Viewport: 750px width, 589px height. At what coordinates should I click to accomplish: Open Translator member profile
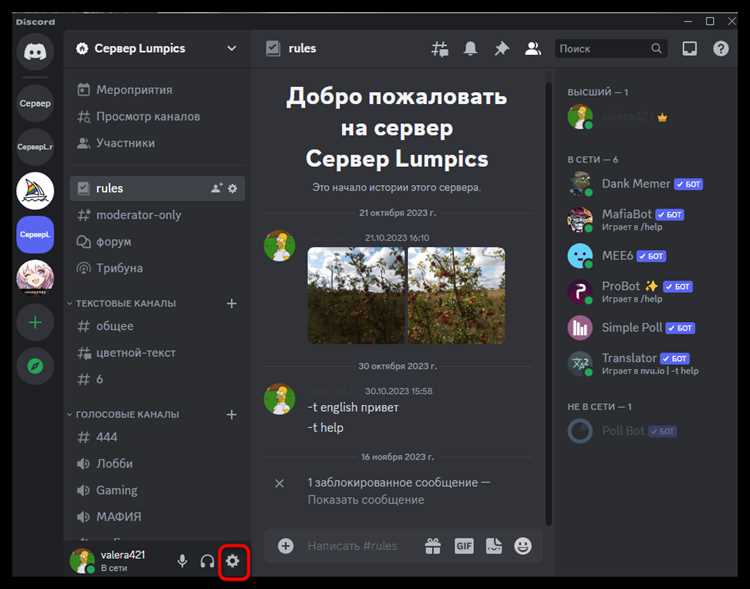pos(643,364)
